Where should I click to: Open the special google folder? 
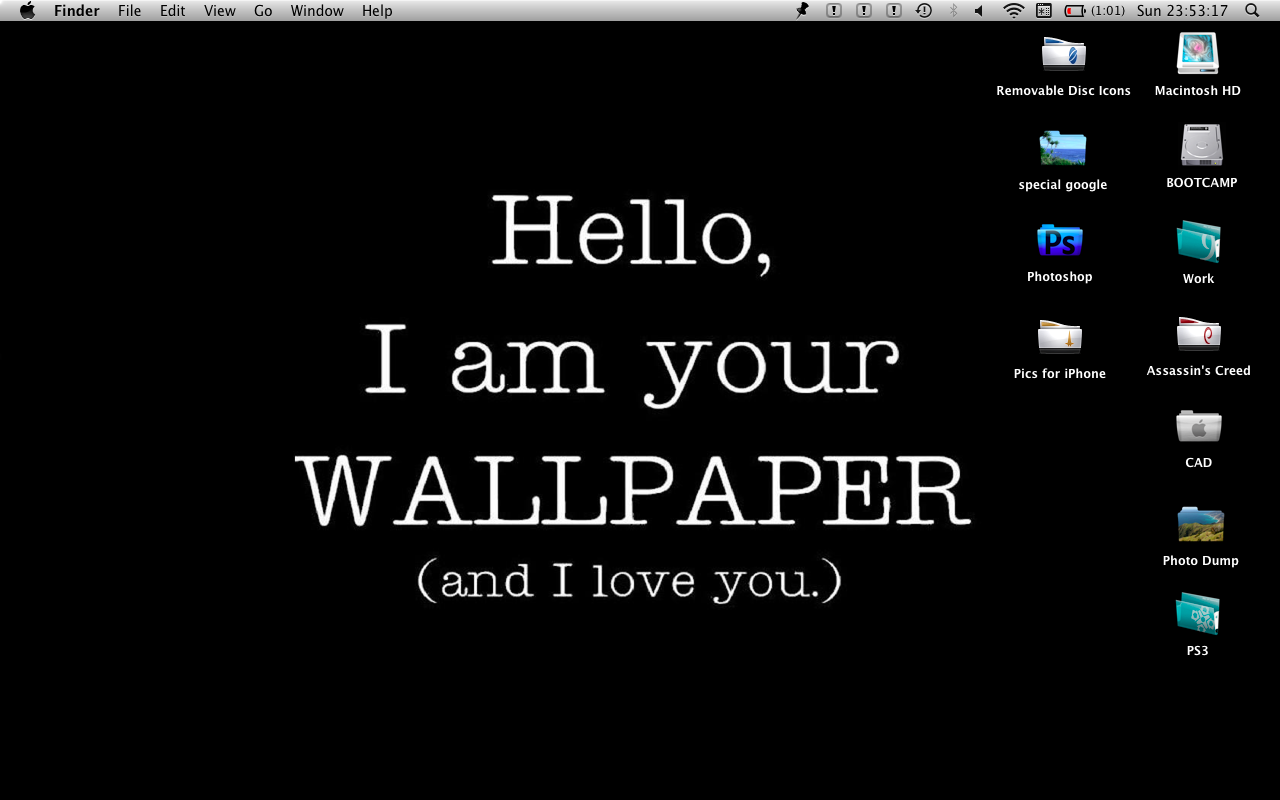[1062, 148]
